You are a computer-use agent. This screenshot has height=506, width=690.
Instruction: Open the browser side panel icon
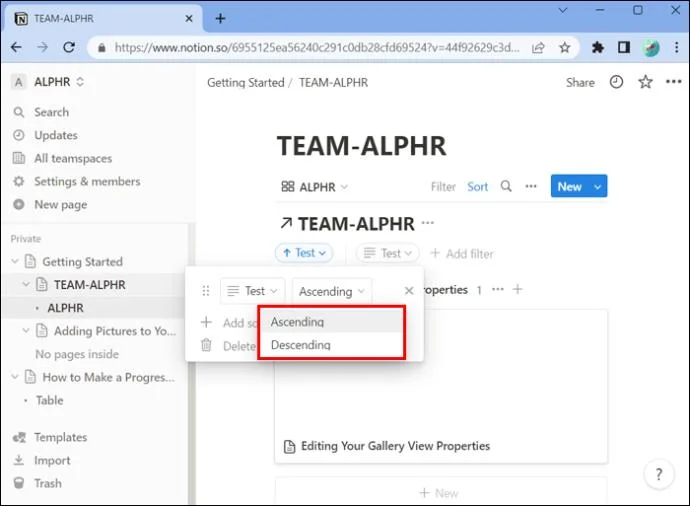(x=624, y=47)
